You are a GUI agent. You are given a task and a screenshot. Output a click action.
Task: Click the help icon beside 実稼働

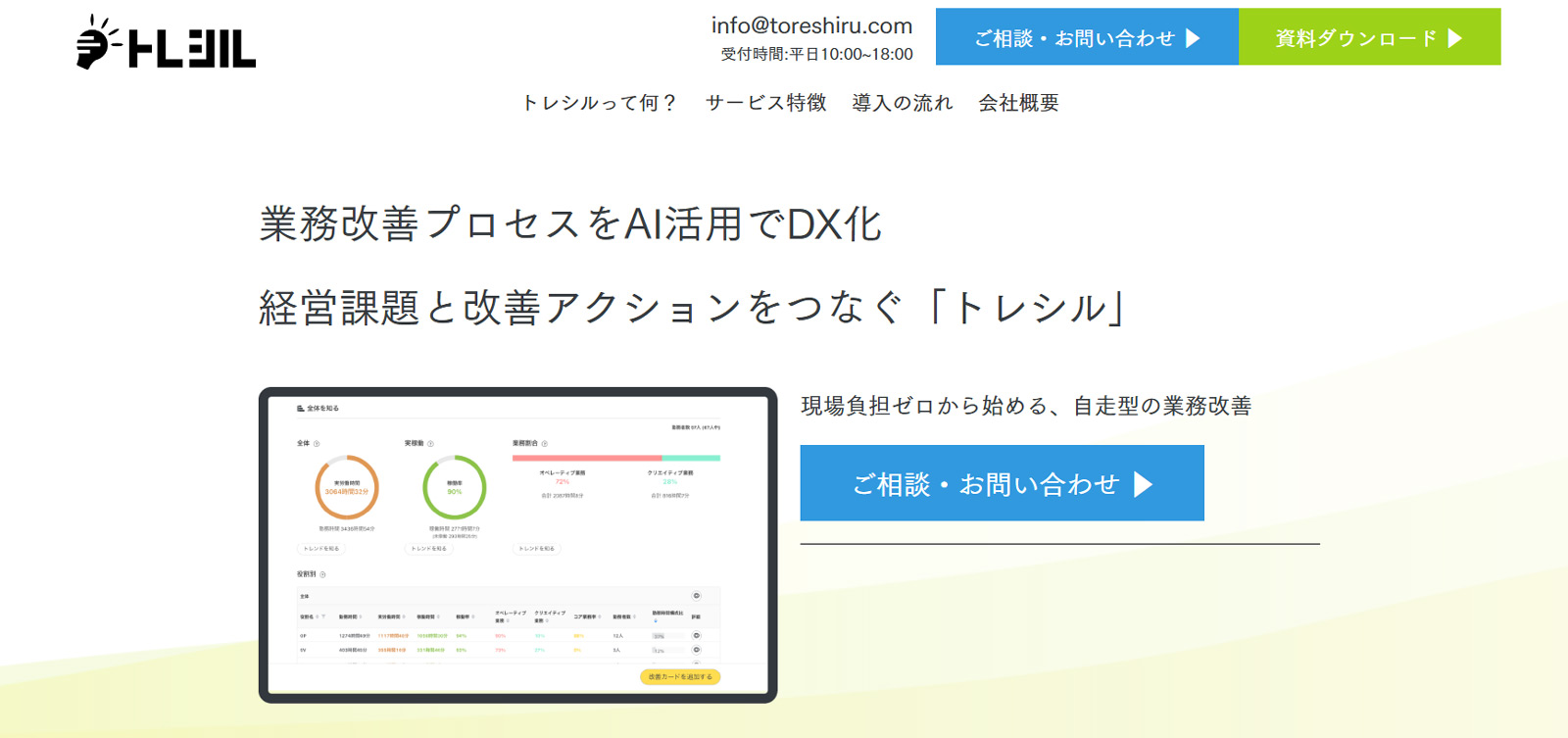tap(430, 444)
